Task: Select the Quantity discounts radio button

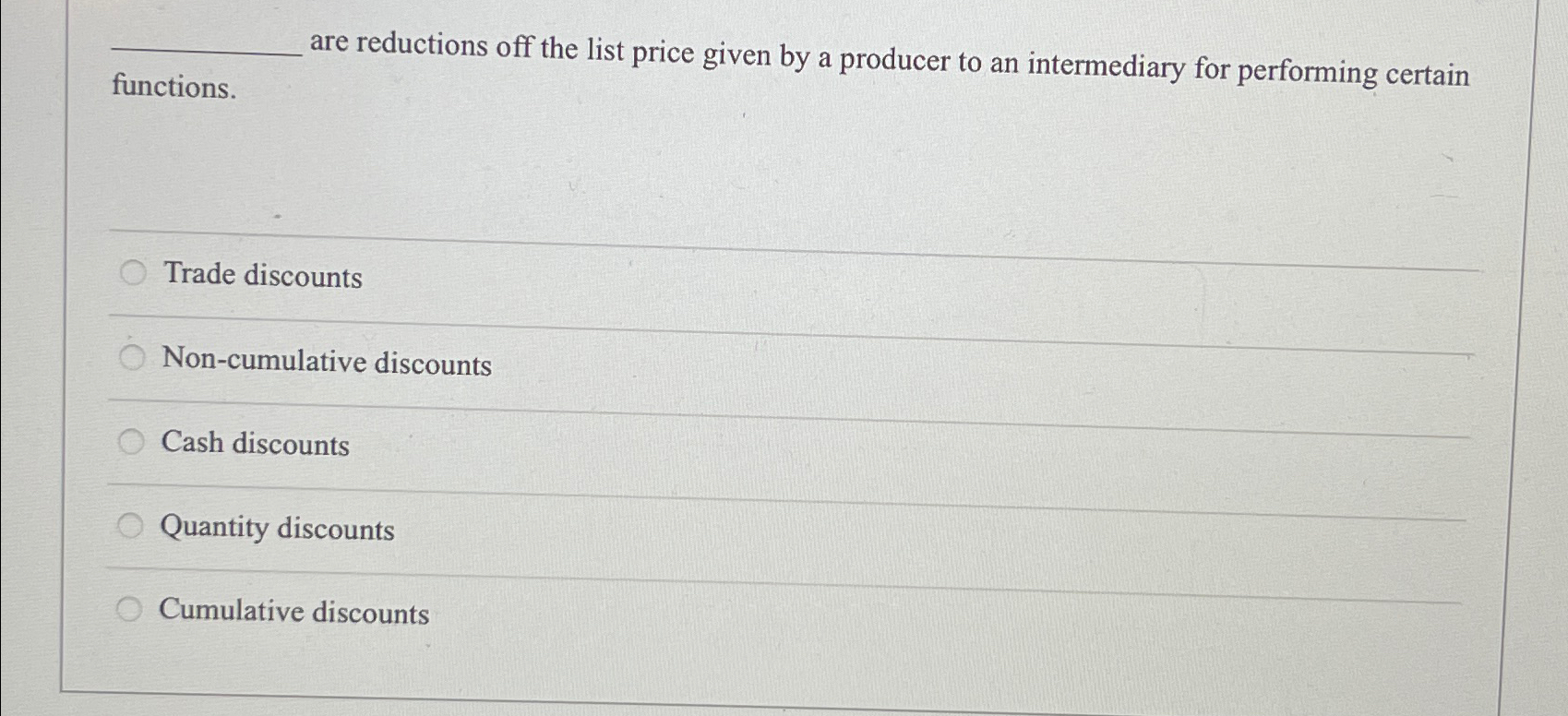Action: [x=132, y=524]
